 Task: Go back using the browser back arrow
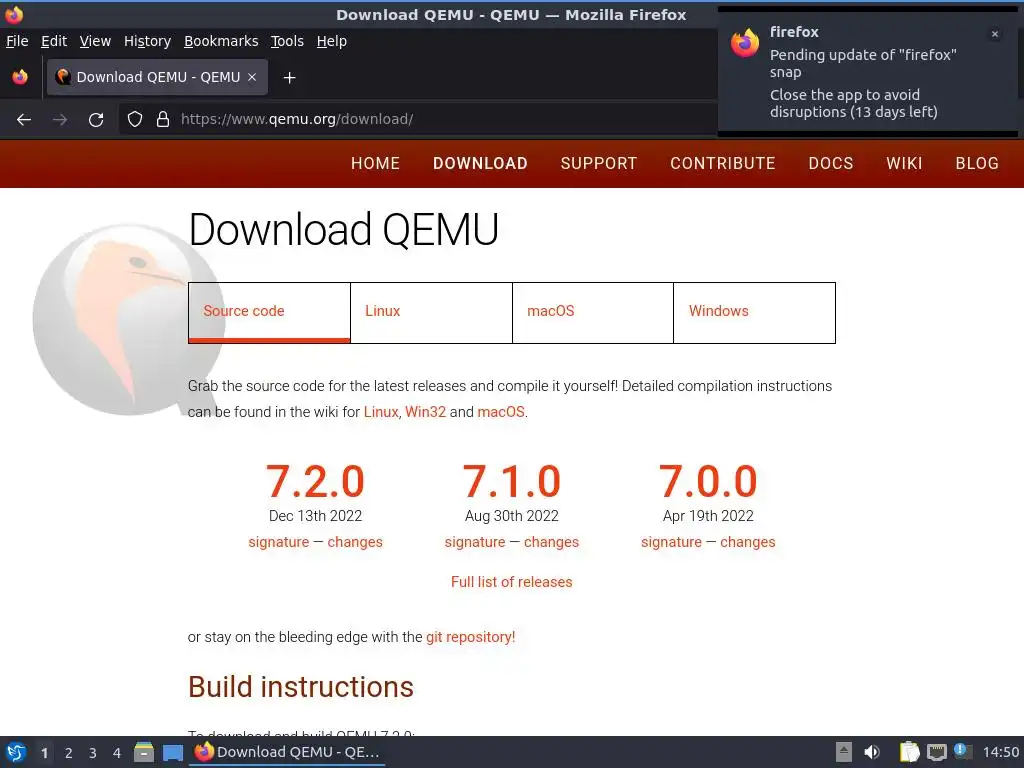click(x=24, y=120)
